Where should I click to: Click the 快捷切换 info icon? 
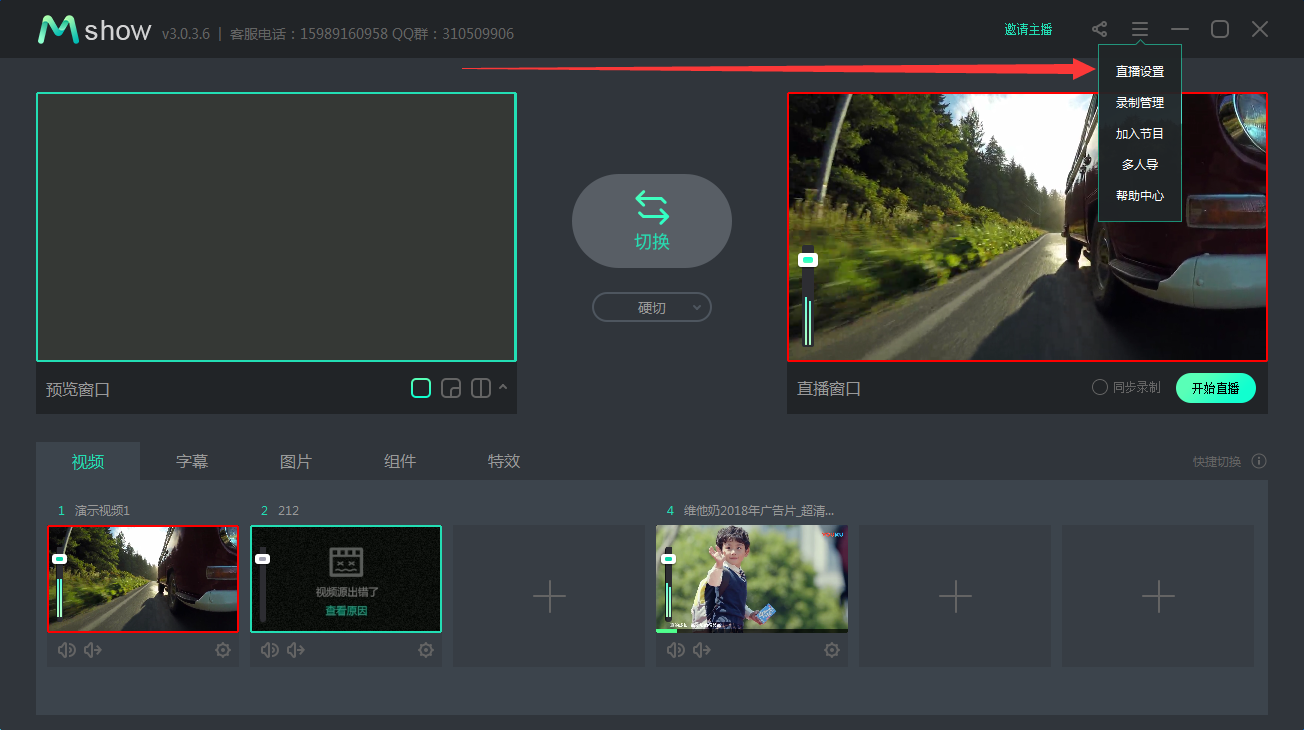coord(1259,461)
